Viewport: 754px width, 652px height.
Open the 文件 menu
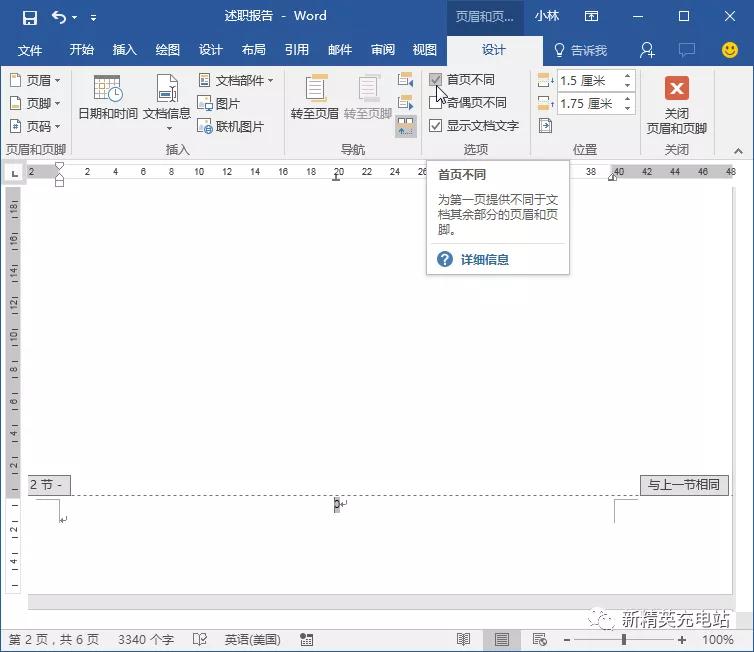[x=30, y=50]
